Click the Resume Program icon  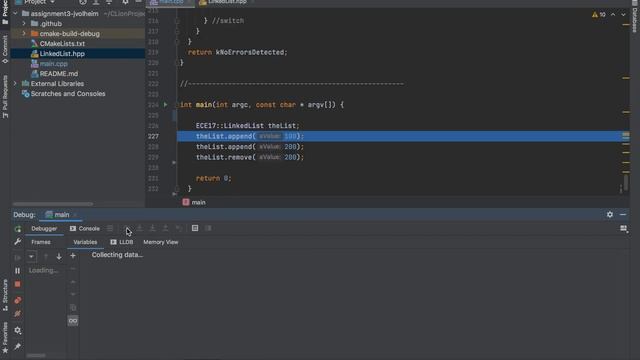coord(18,258)
